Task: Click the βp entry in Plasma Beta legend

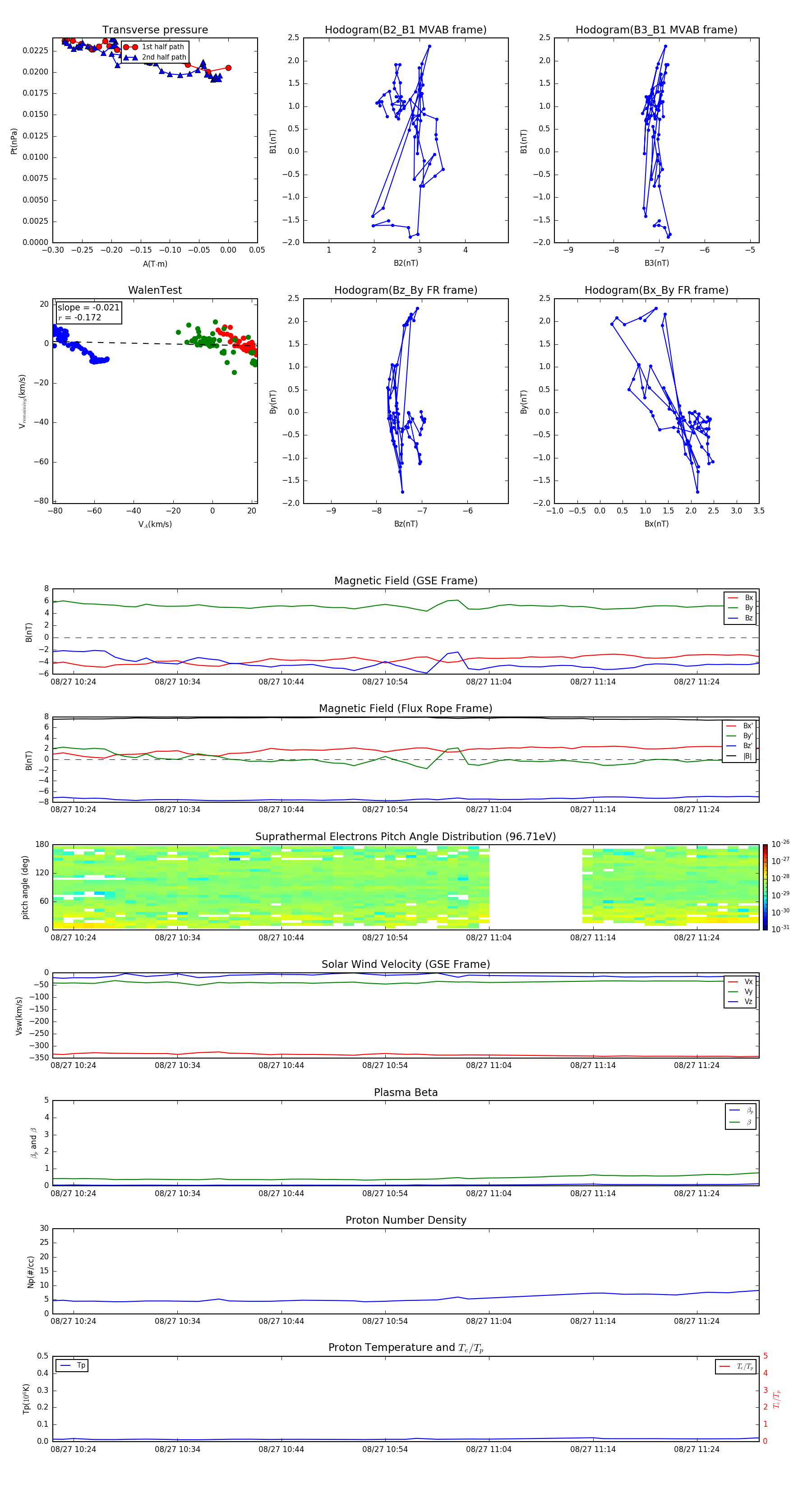Action: click(741, 1110)
